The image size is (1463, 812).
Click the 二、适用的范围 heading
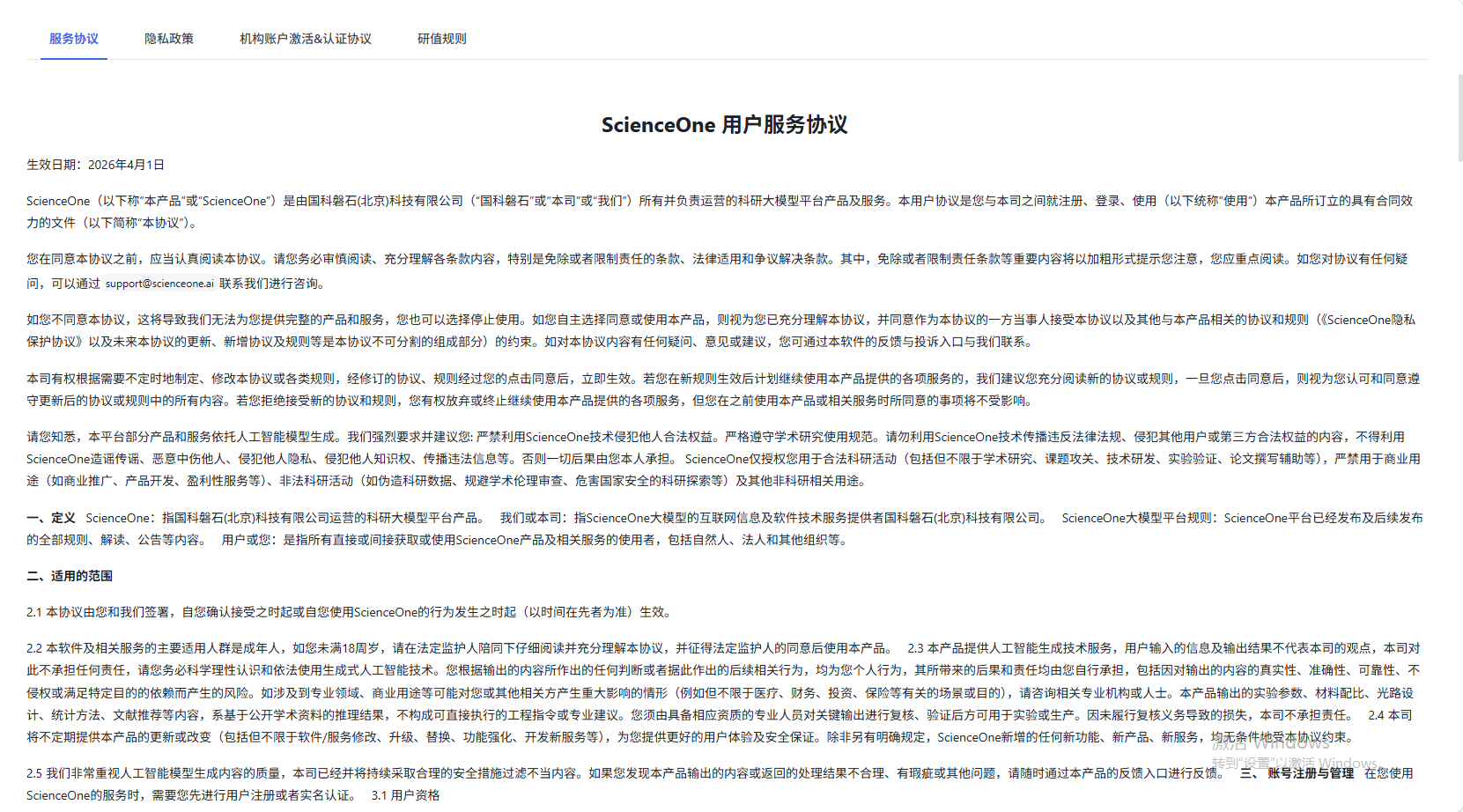(70, 576)
